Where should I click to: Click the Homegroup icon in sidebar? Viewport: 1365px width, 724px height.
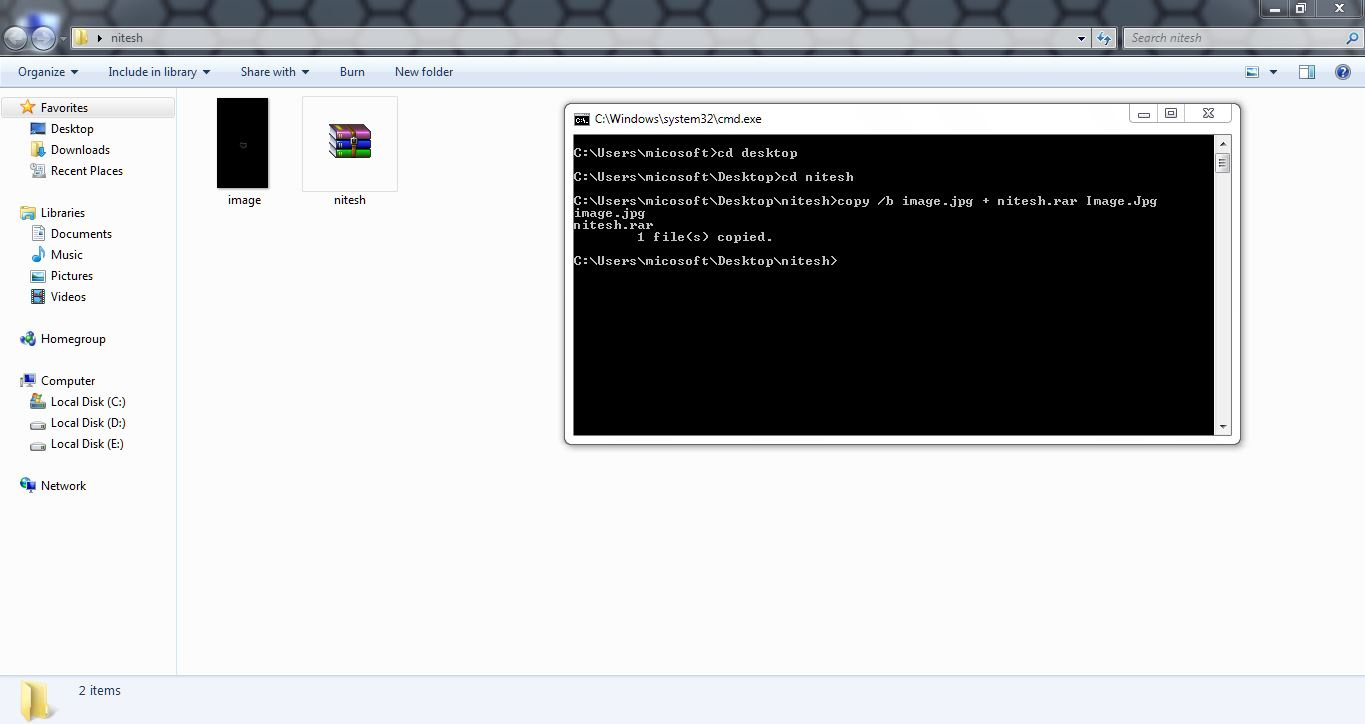pyautogui.click(x=28, y=339)
